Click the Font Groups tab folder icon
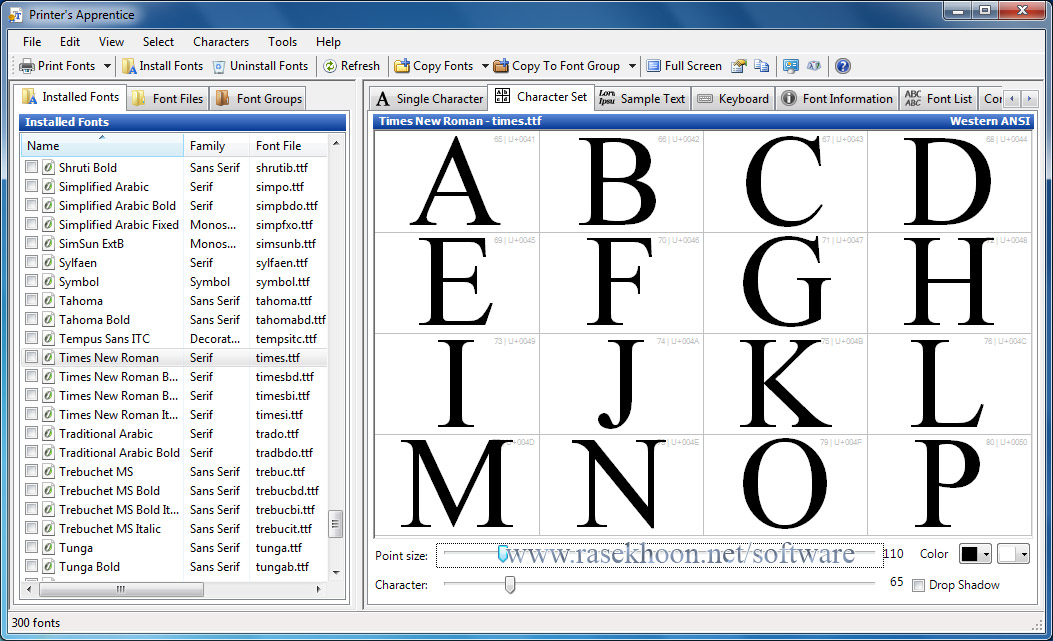 222,99
